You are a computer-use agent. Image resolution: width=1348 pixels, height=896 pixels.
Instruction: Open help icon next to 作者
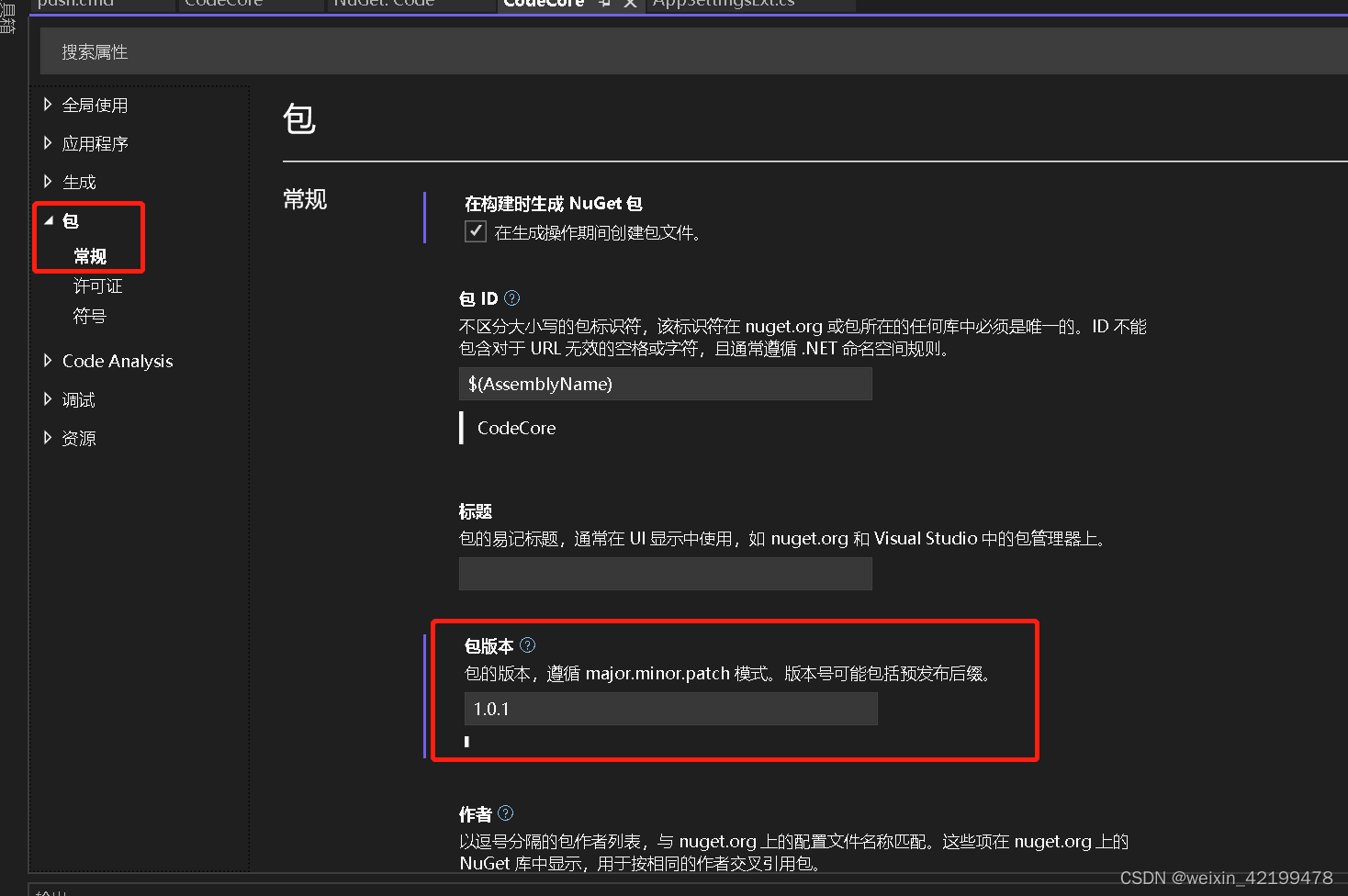coord(506,812)
